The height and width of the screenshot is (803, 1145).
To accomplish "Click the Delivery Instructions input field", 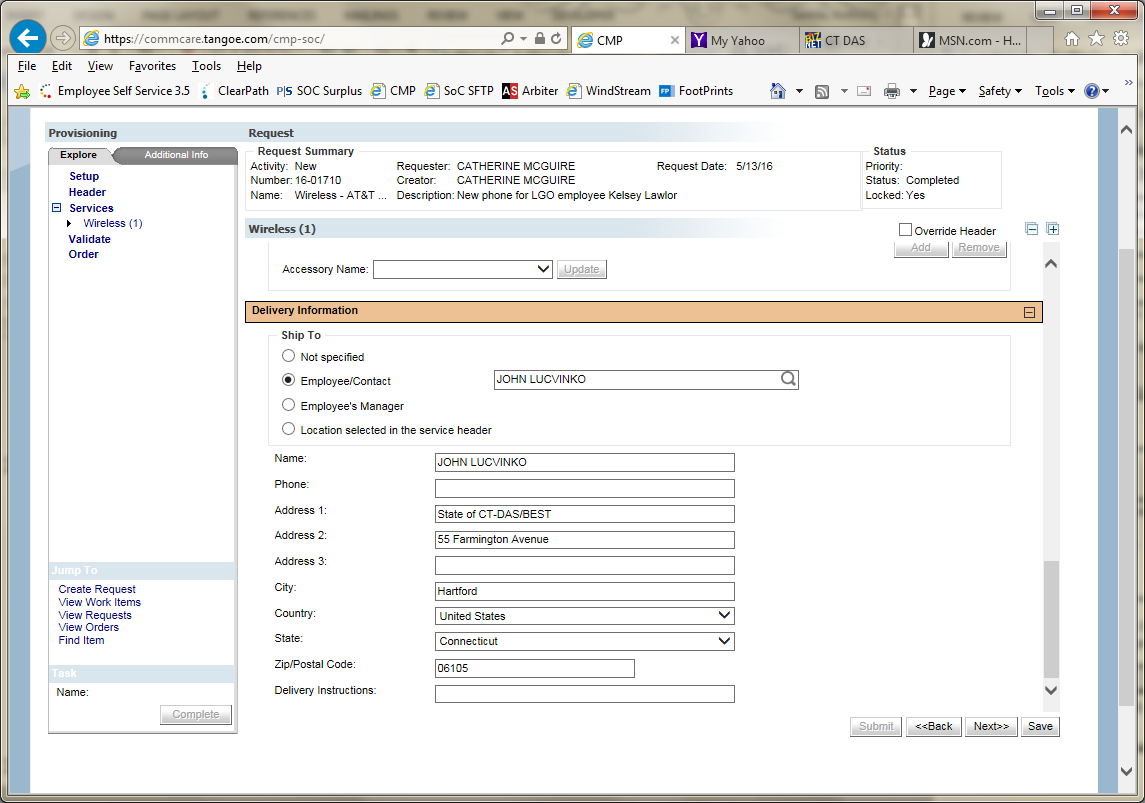I will [584, 693].
